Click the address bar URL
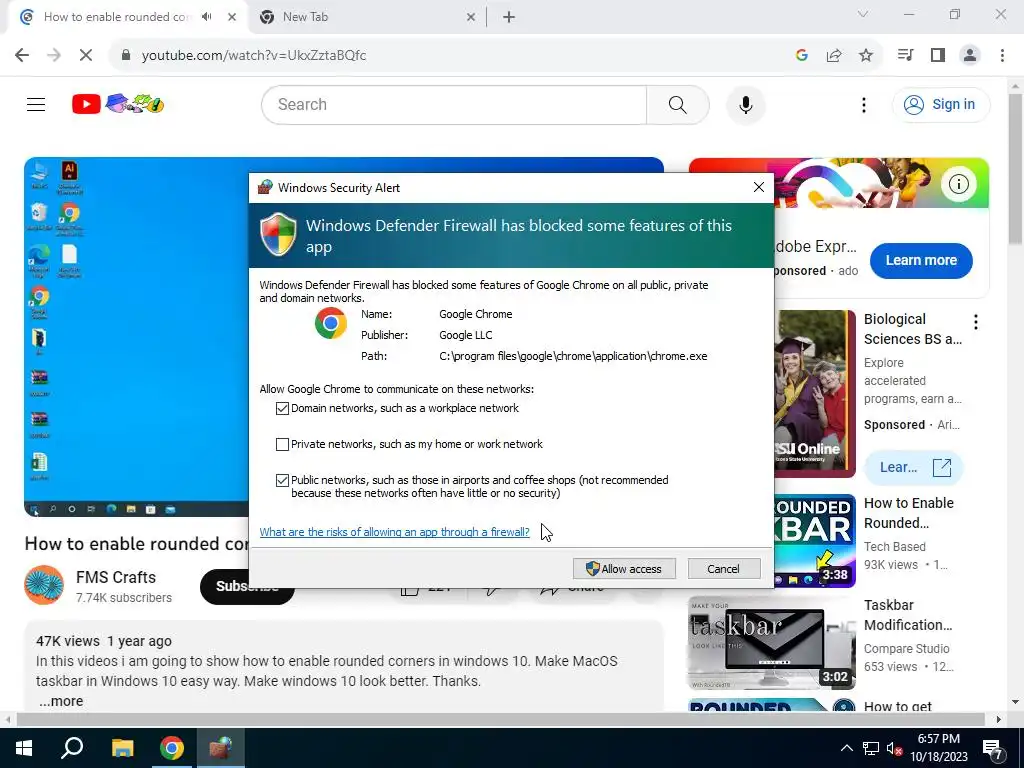The image size is (1024, 768). click(254, 56)
